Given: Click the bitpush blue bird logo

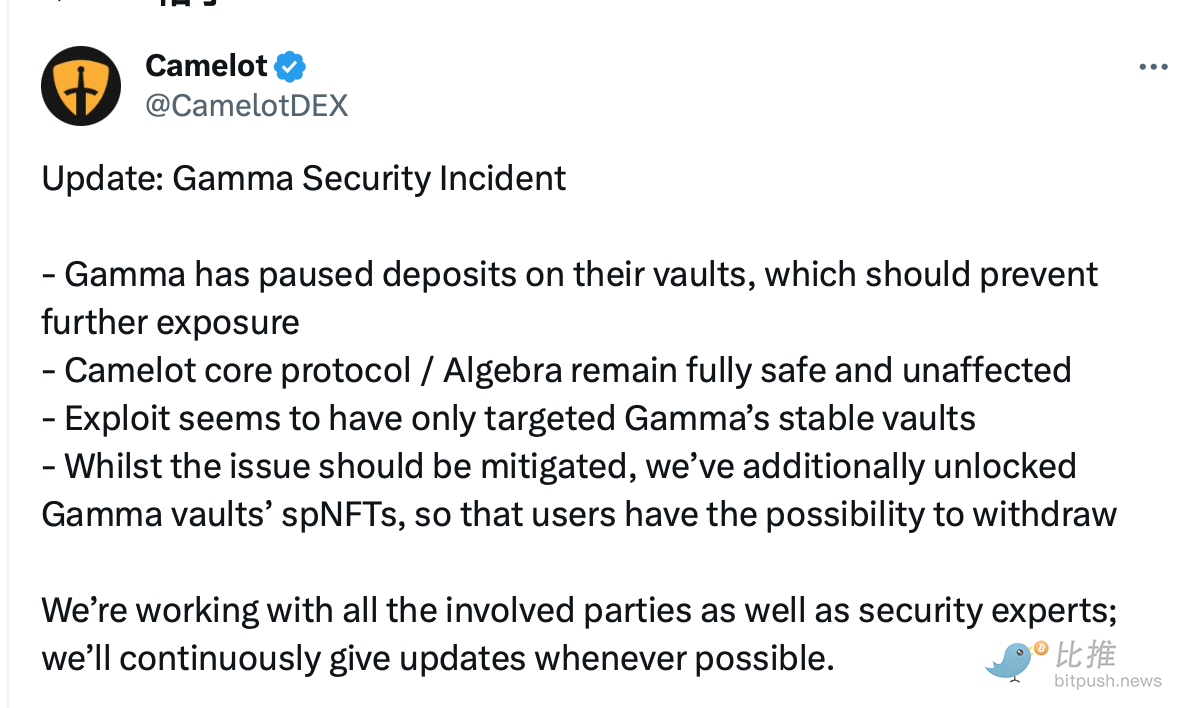Looking at the screenshot, I should tap(1012, 662).
